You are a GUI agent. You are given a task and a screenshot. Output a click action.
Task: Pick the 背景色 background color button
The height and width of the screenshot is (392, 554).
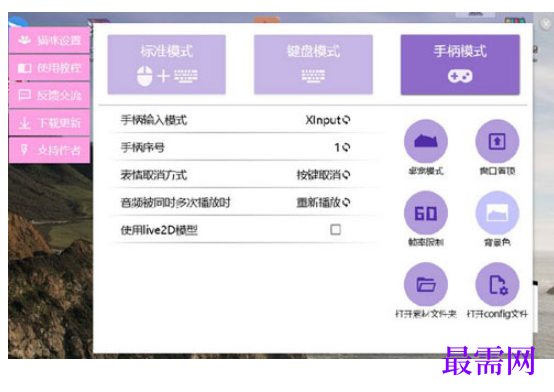point(497,213)
